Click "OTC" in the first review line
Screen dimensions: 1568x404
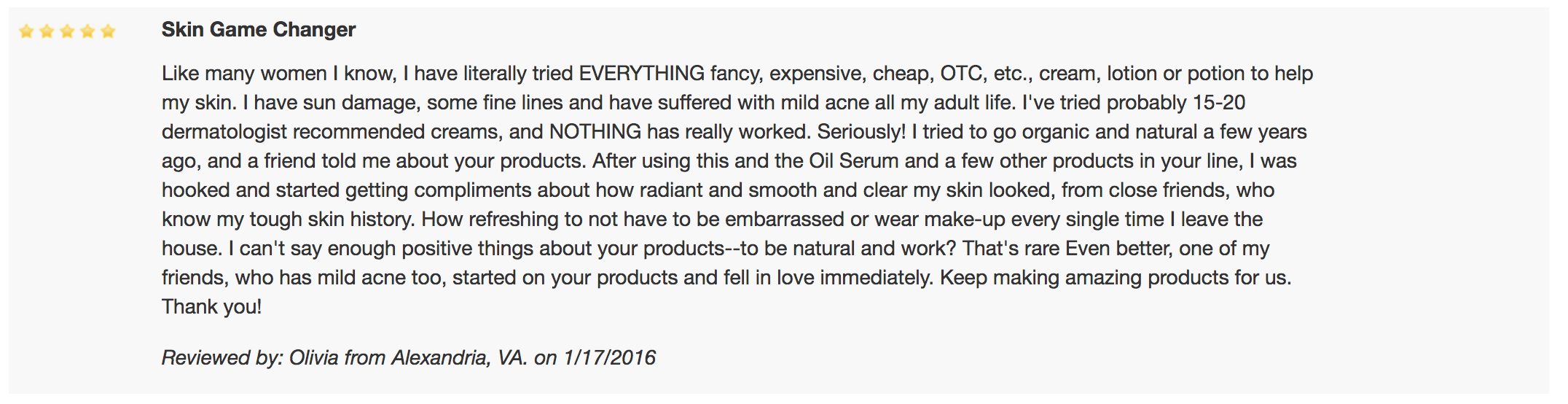(x=962, y=74)
